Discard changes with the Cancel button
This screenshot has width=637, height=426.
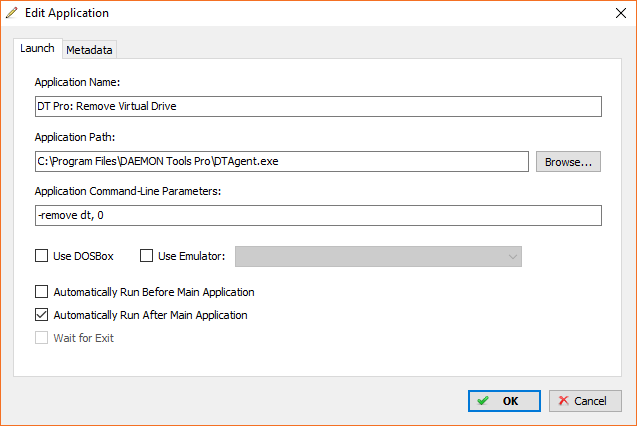click(x=585, y=401)
